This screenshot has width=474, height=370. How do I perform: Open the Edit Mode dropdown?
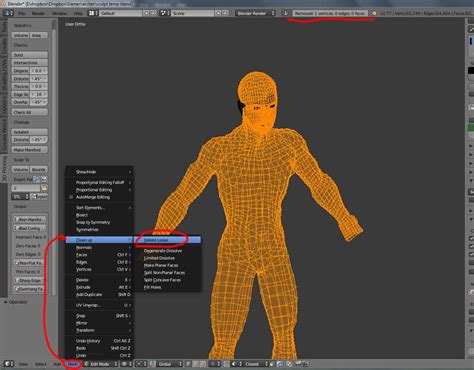(101, 364)
